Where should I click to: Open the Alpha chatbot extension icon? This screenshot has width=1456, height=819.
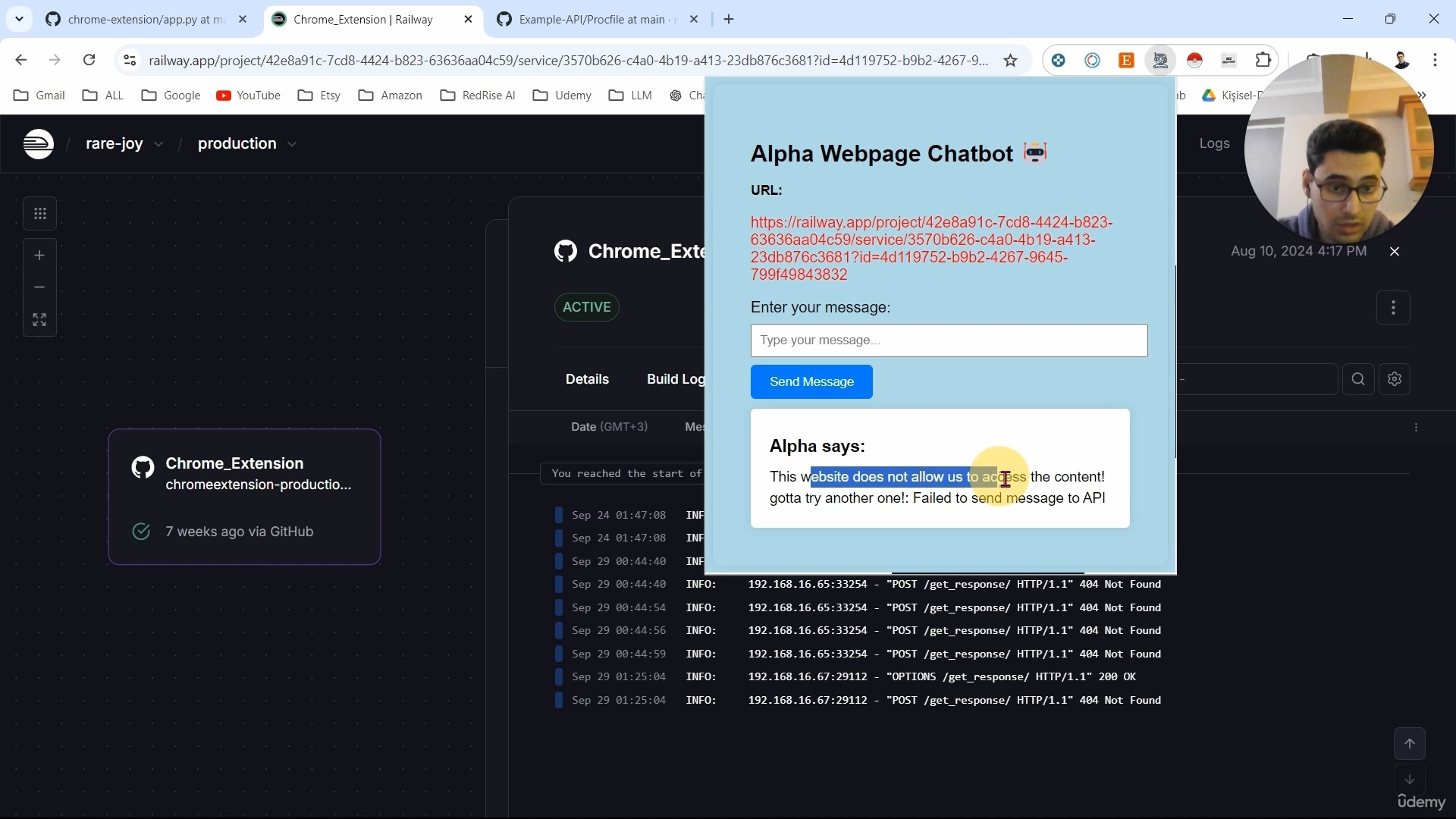point(1160,61)
